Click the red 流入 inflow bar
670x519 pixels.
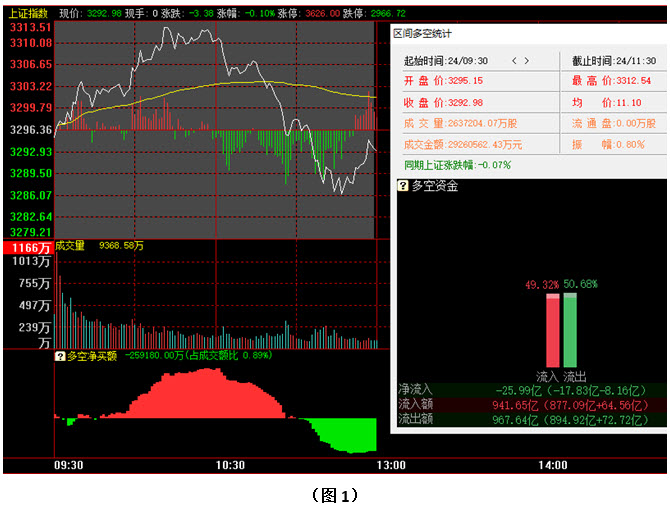pyautogui.click(x=552, y=330)
